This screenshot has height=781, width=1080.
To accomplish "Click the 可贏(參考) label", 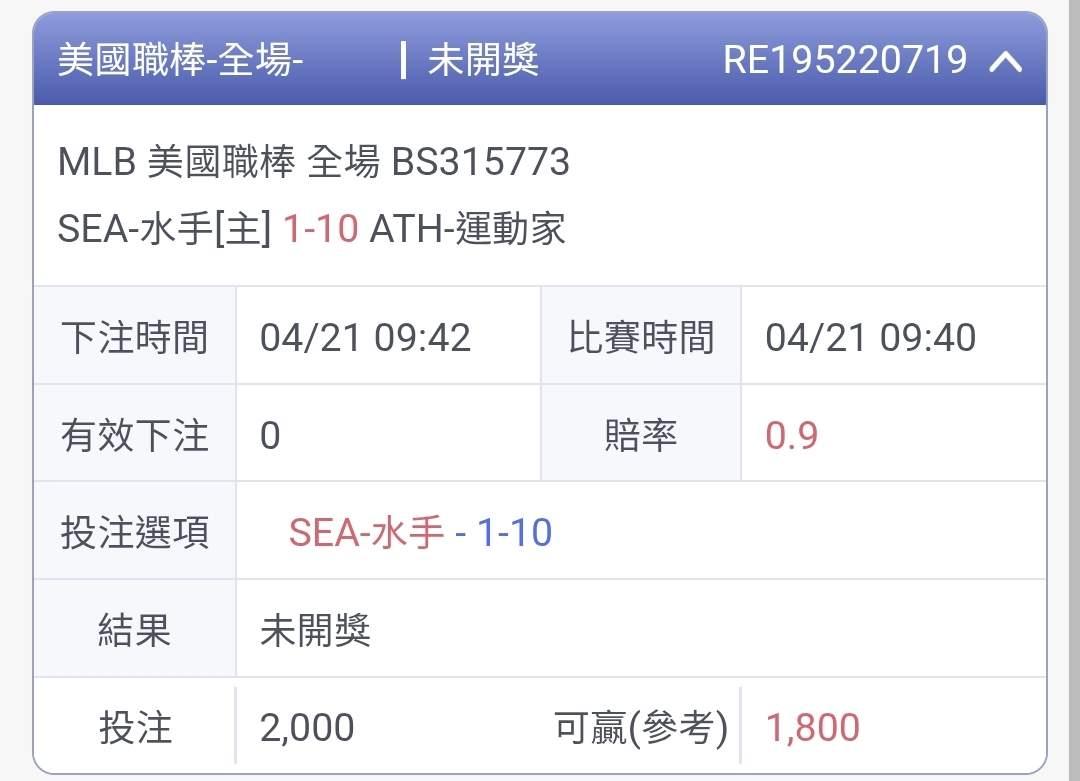I will click(x=641, y=727).
